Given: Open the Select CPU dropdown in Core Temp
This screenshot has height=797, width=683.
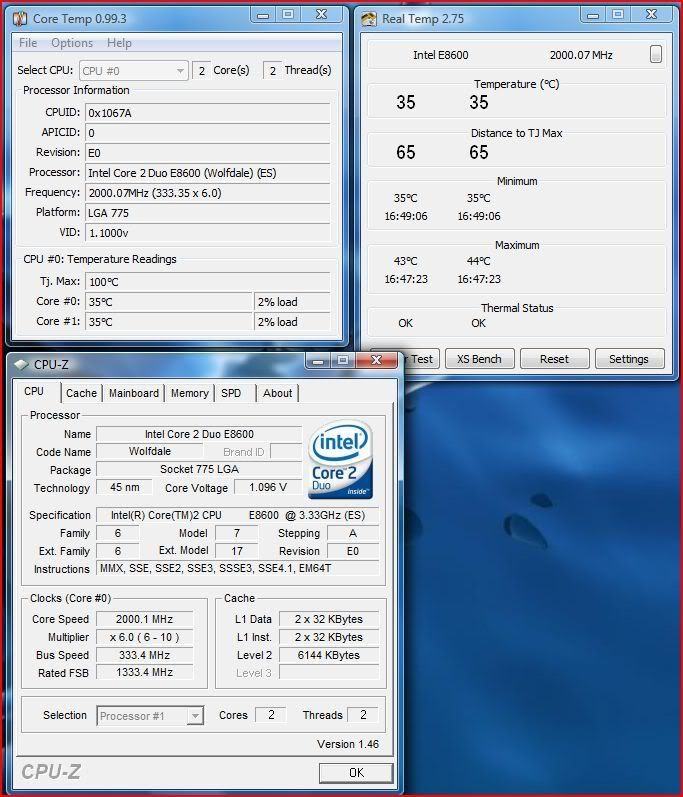Looking at the screenshot, I should coord(134,71).
